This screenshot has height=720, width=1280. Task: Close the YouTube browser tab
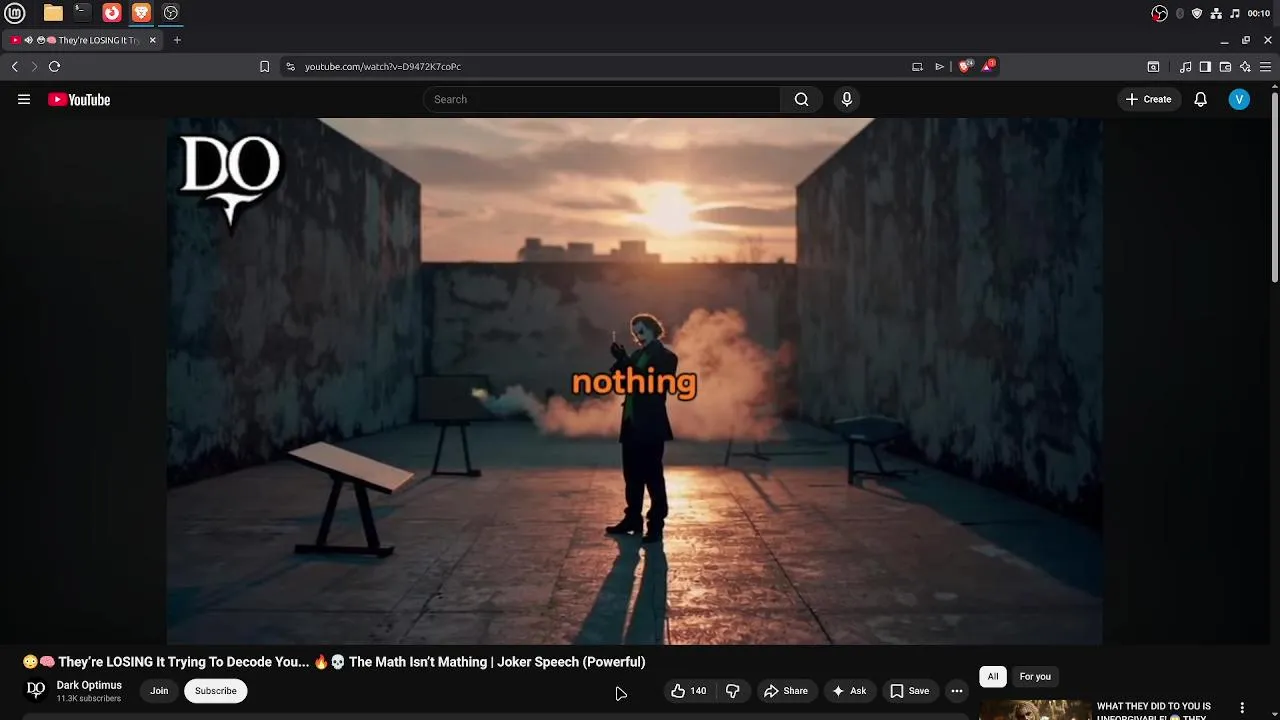tap(152, 40)
